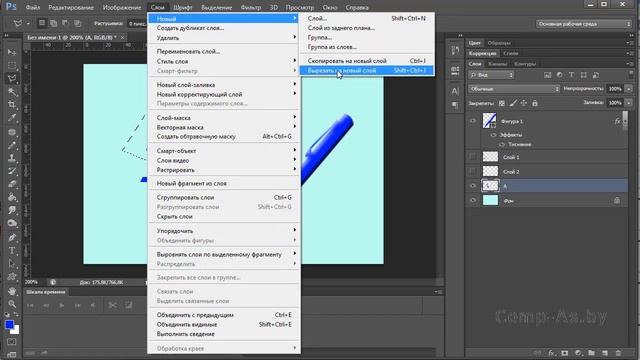Image resolution: width=640 pixels, height=360 pixels.
Task: Toggle visibility of Тиснение effect
Action: (x=502, y=144)
